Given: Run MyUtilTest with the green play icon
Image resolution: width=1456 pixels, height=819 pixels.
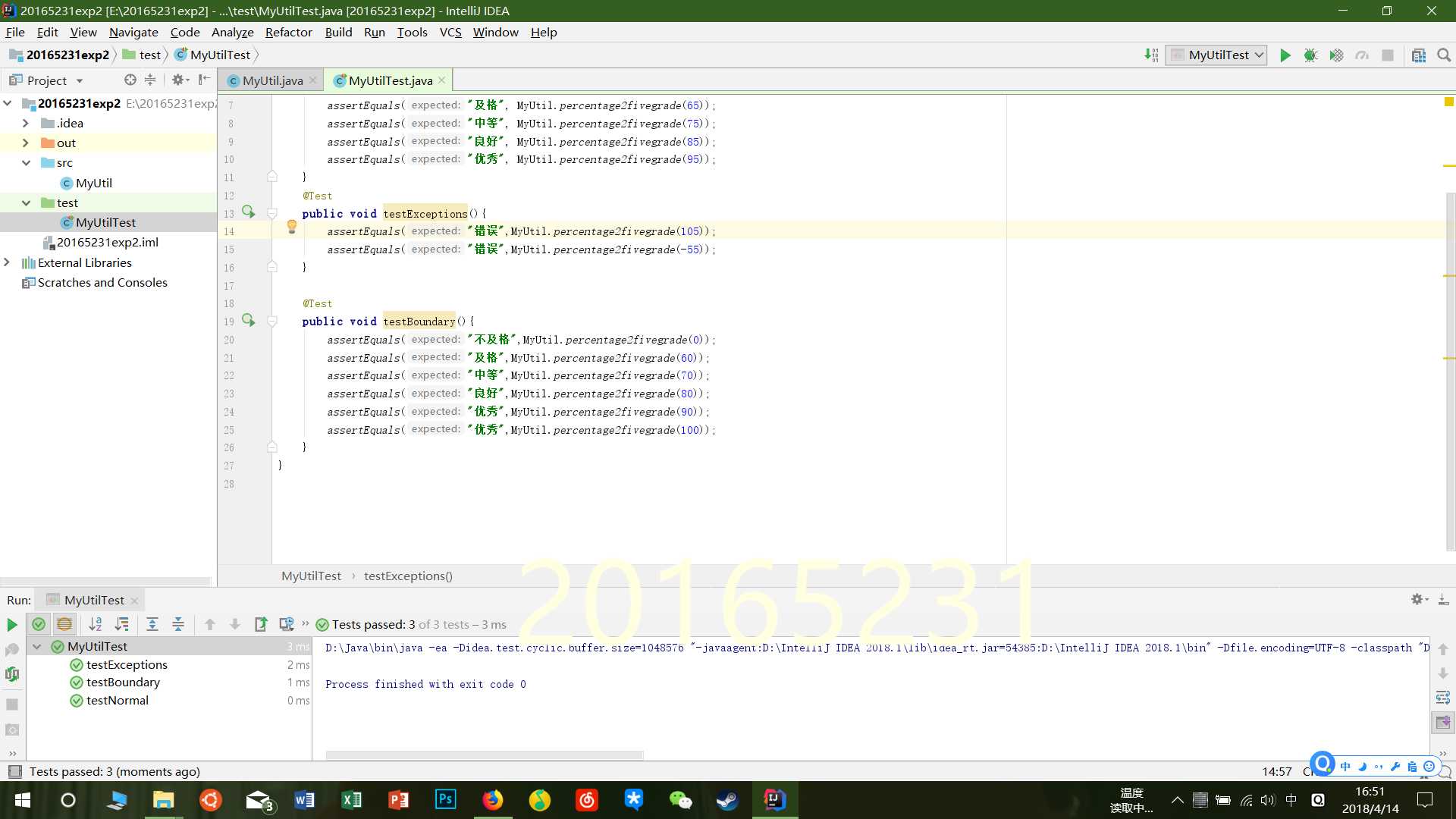Looking at the screenshot, I should coord(1285,55).
